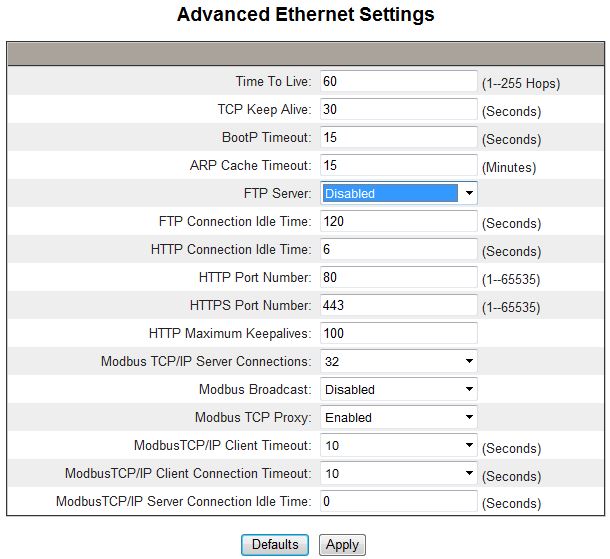This screenshot has width=610, height=559.
Task: Open ModbusTCP/IP Client Connection Timeout dropdown
Action: [398, 473]
